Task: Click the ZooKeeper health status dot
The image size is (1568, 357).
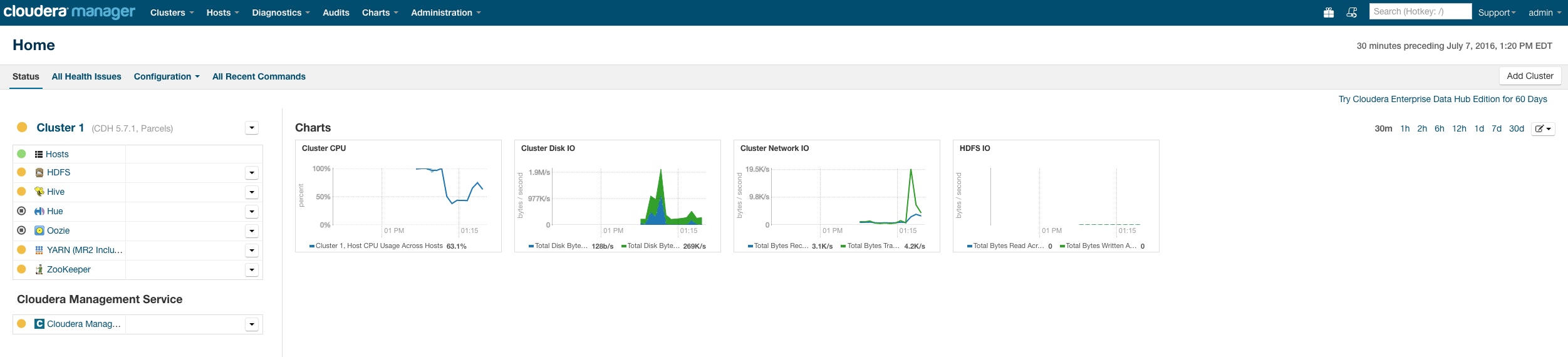Action: [21, 269]
